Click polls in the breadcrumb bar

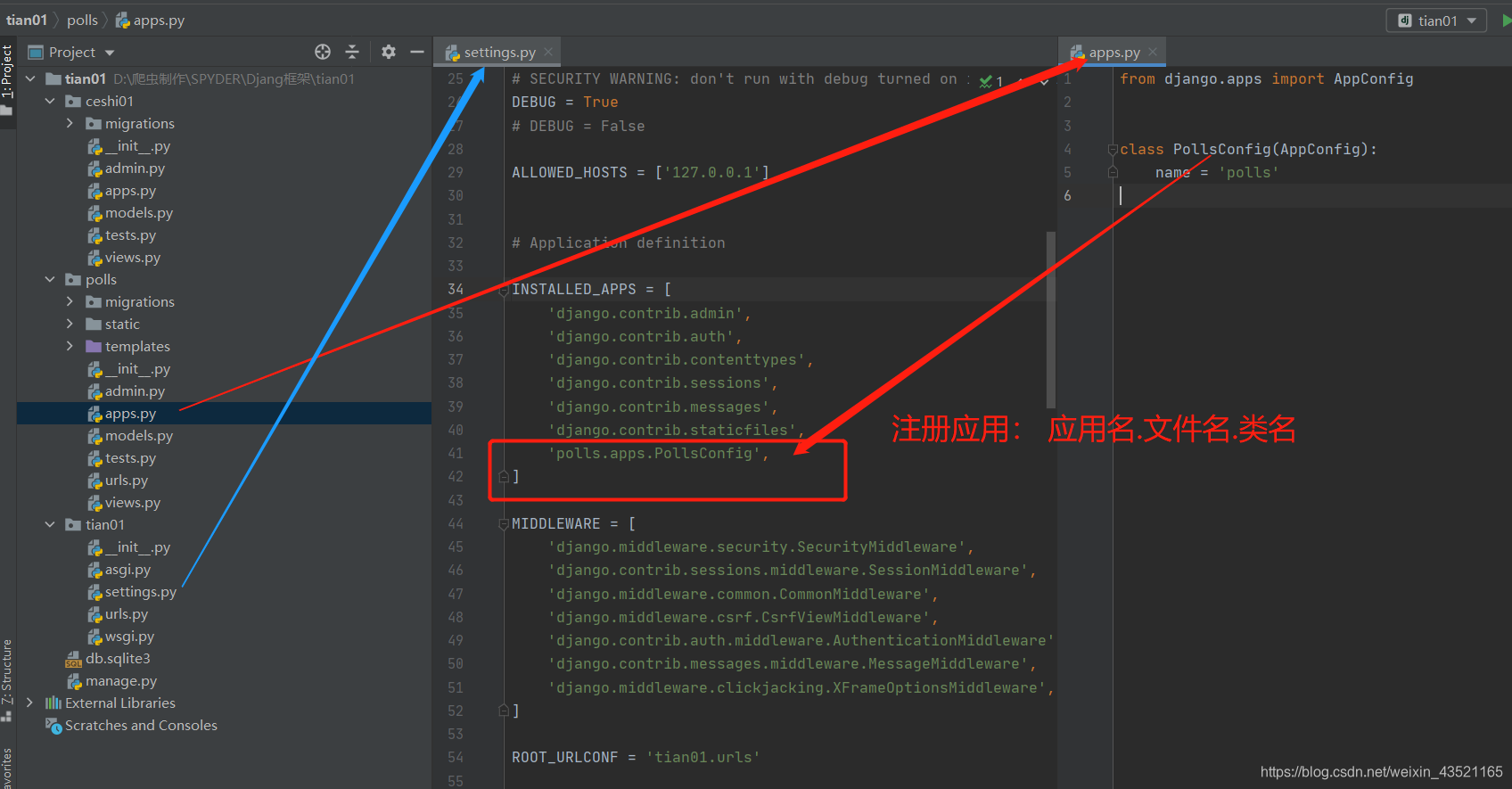(x=82, y=20)
